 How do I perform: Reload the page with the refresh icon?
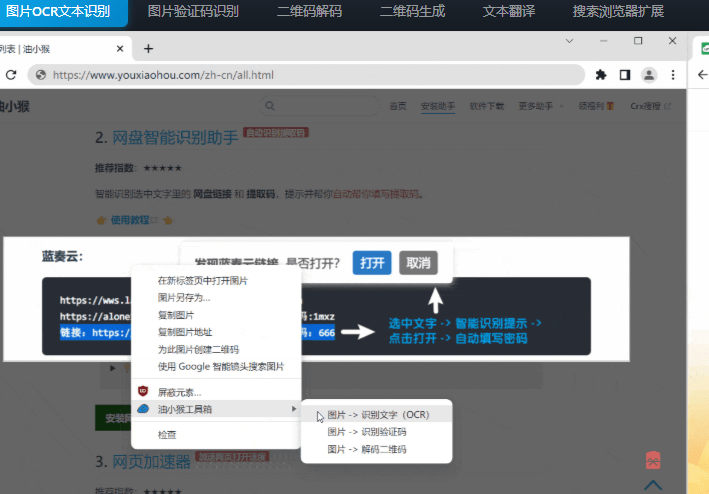pos(9,75)
